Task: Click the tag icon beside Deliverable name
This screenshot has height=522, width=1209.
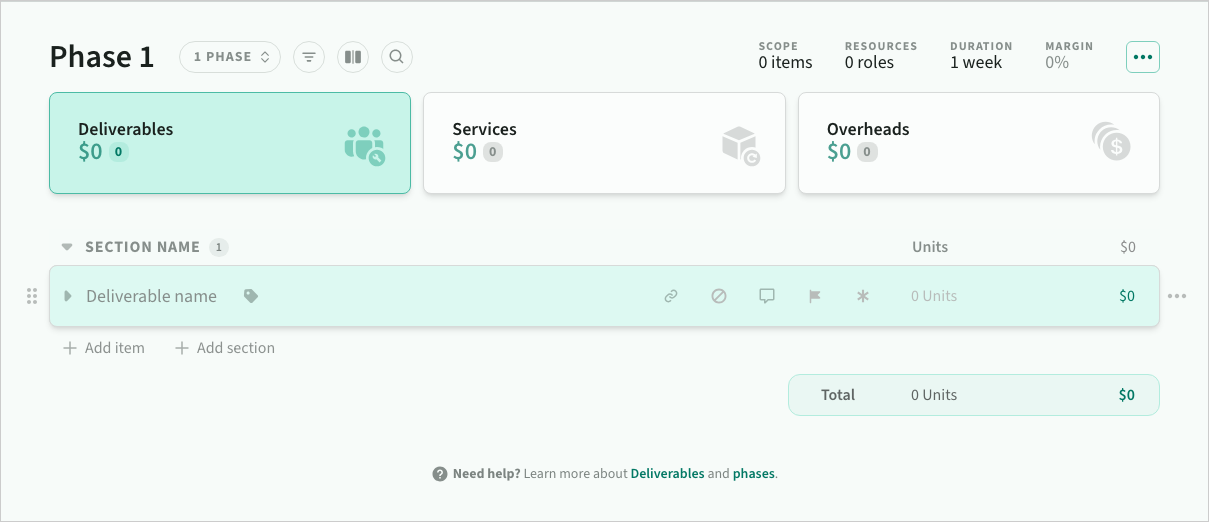Action: pos(251,296)
